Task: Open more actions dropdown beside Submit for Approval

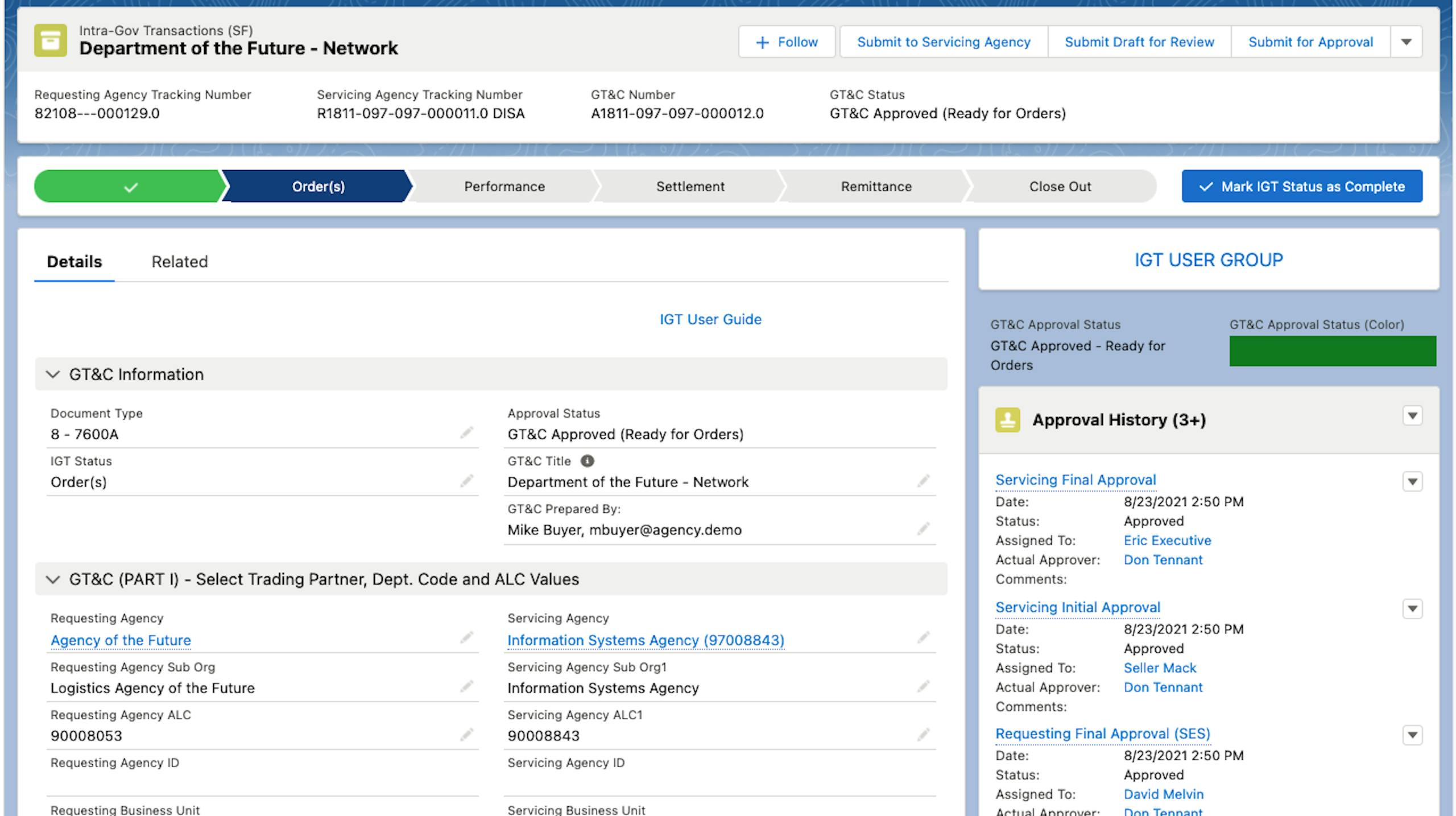Action: [1406, 42]
